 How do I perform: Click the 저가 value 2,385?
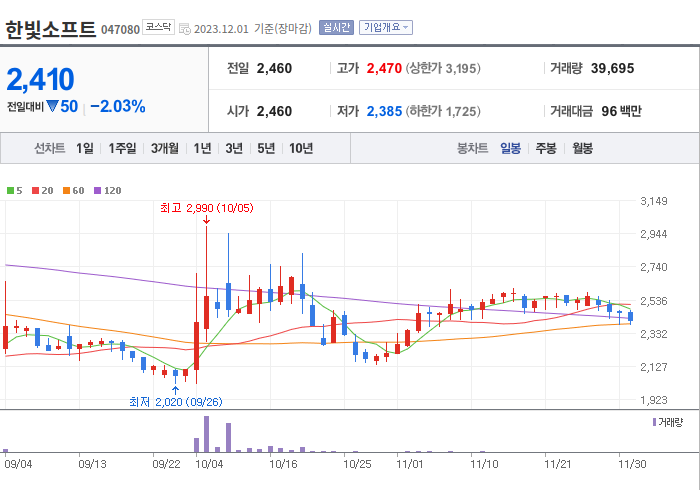click(384, 111)
